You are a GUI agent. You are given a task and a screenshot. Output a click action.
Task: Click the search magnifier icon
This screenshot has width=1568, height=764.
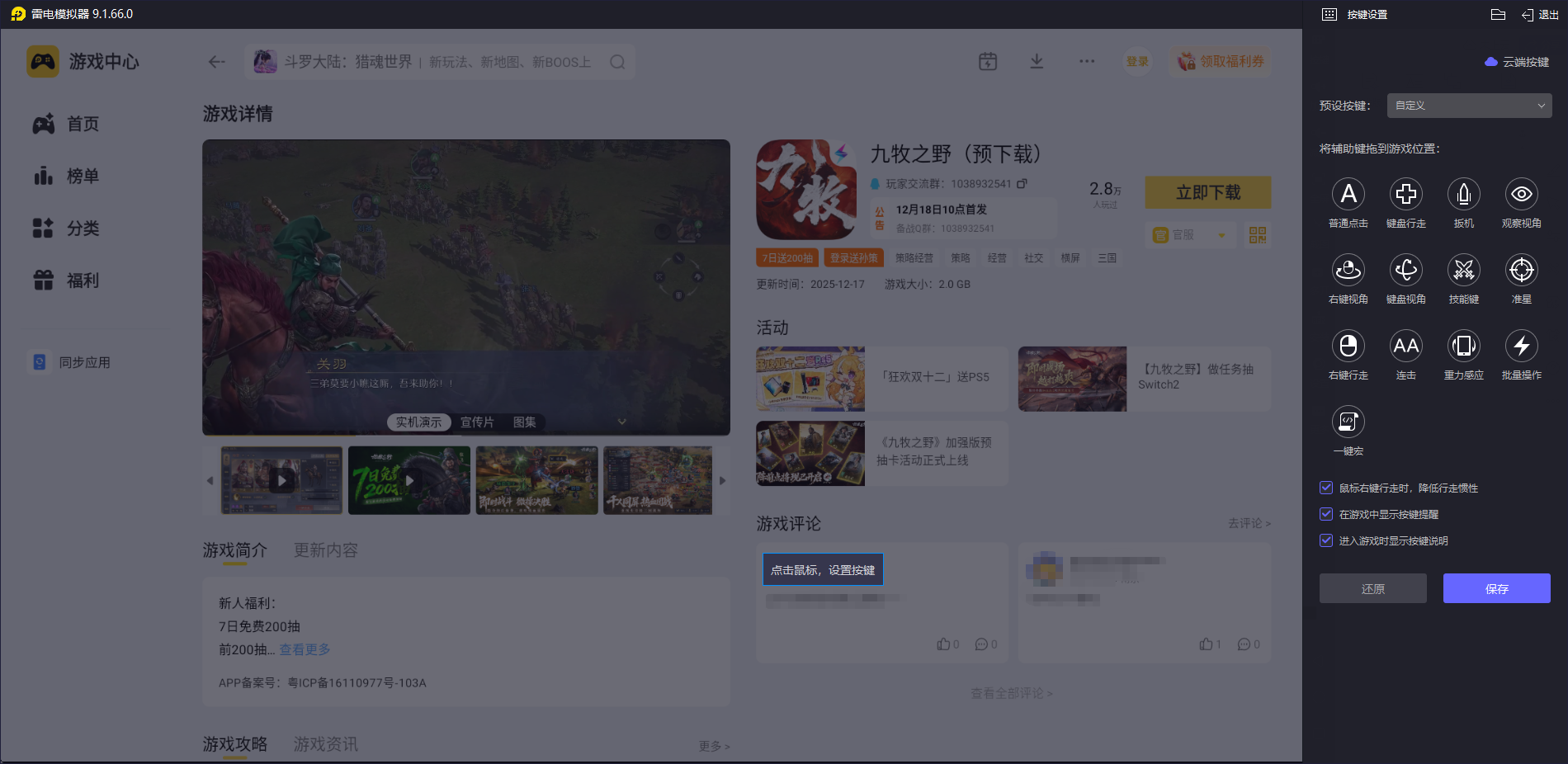tap(617, 62)
